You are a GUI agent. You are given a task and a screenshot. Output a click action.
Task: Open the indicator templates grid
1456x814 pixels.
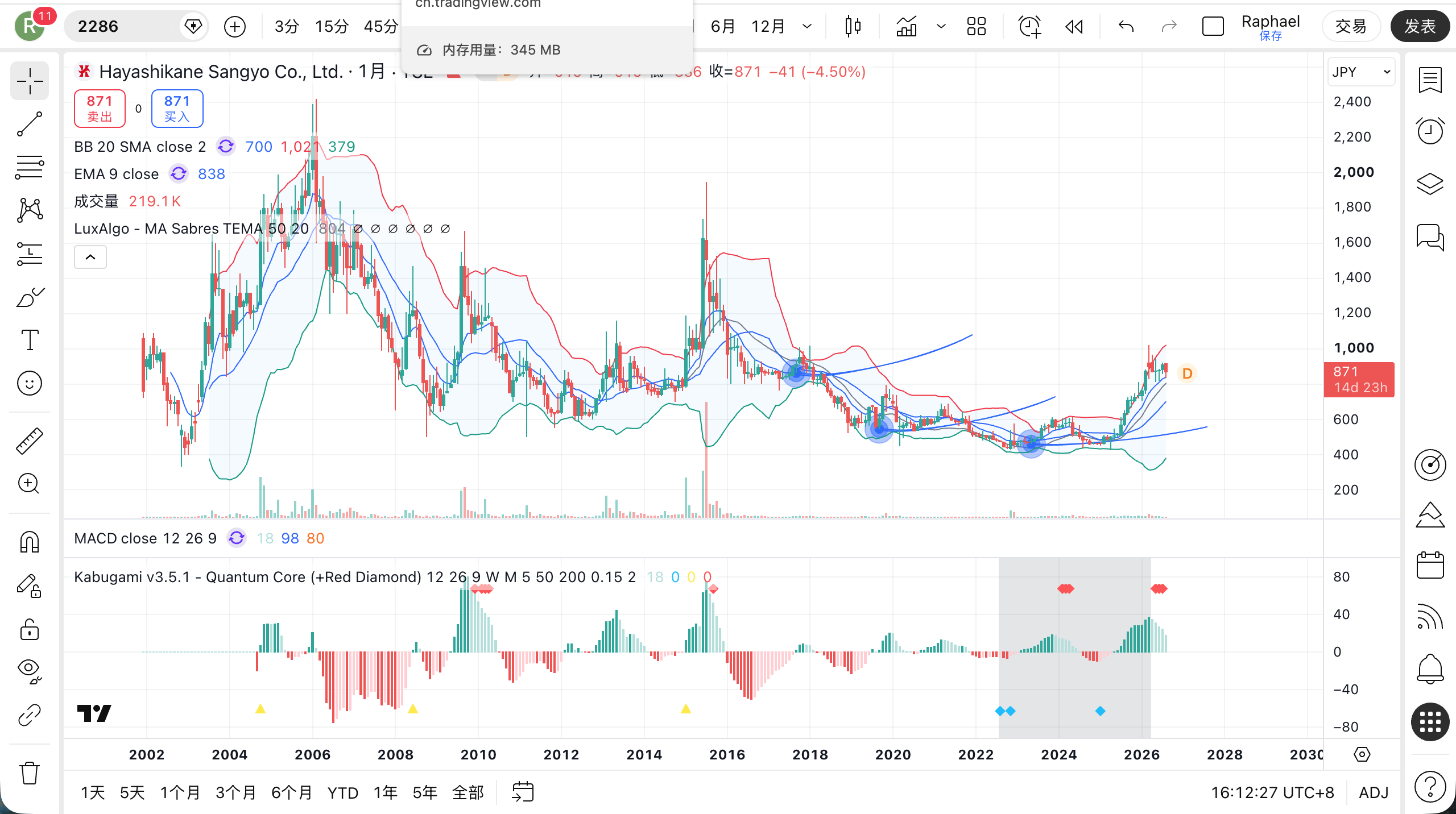click(977, 26)
